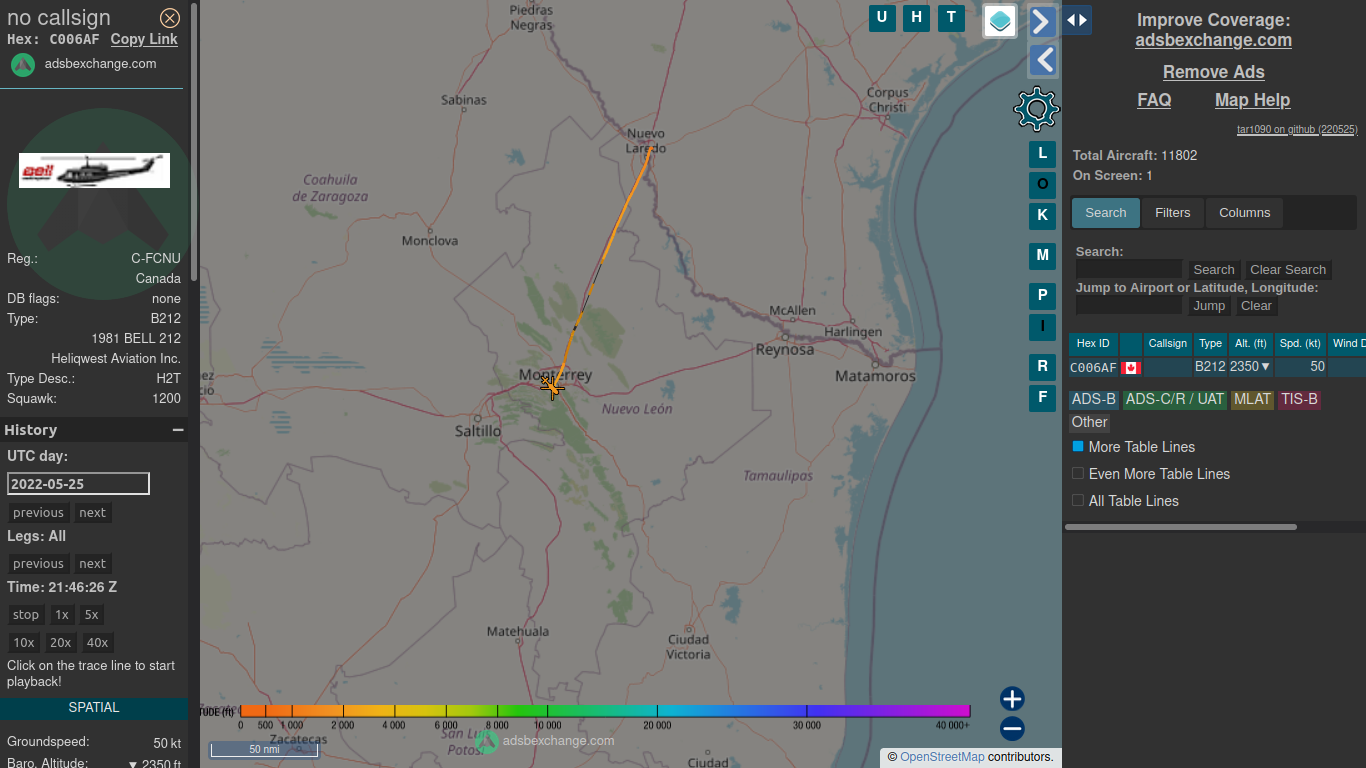Viewport: 1366px width, 768px height.
Task: Select the previous leg
Action: (x=38, y=564)
